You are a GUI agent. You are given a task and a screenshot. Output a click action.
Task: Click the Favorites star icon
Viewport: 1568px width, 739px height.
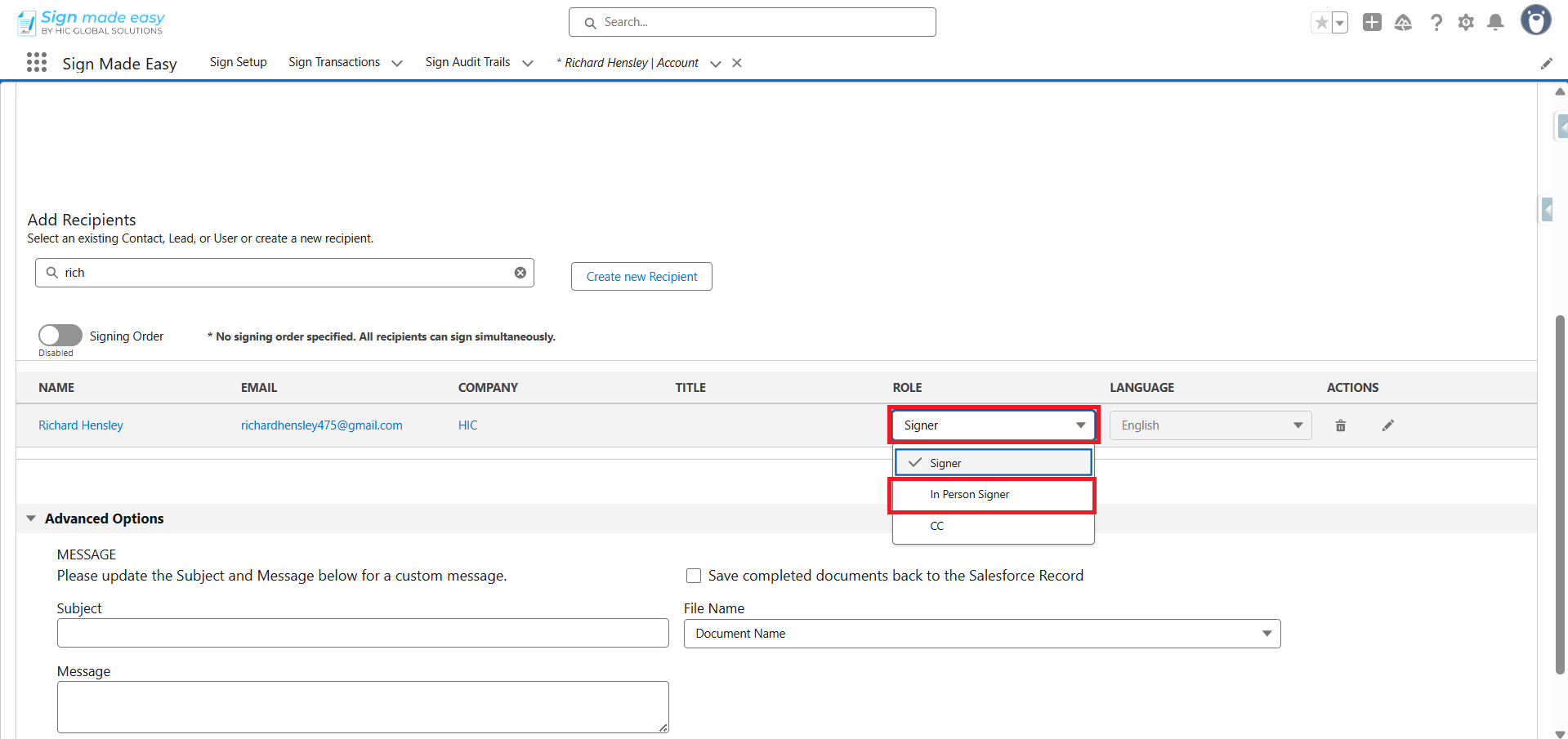pos(1321,23)
